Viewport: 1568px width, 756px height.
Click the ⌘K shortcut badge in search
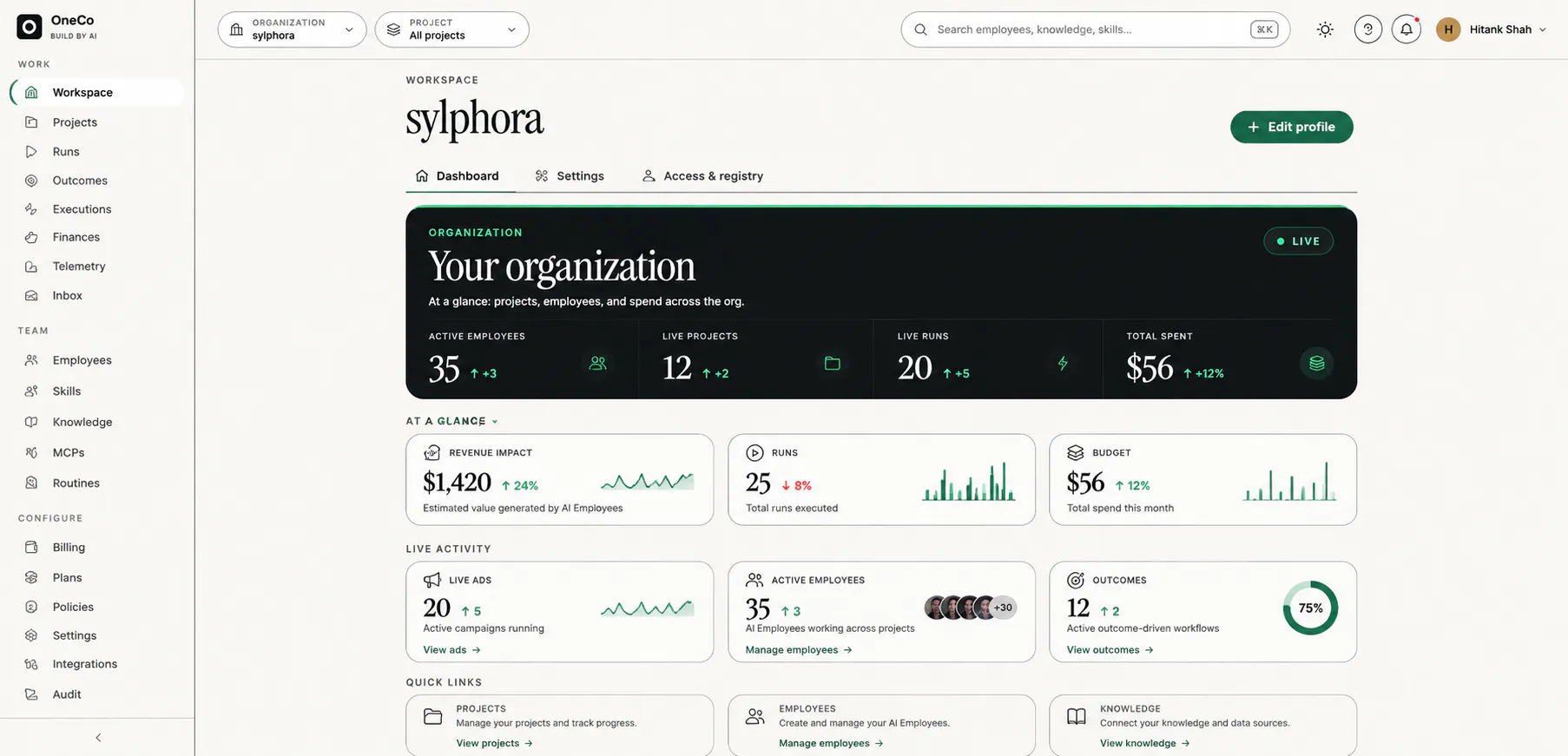(1264, 30)
